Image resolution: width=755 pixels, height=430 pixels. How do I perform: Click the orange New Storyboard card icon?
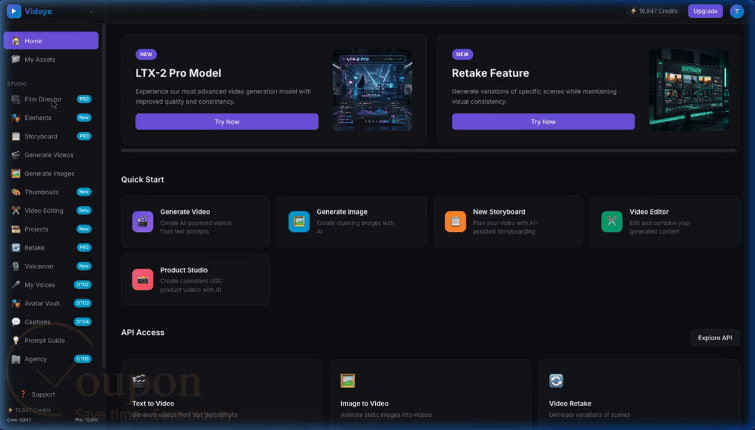456,222
